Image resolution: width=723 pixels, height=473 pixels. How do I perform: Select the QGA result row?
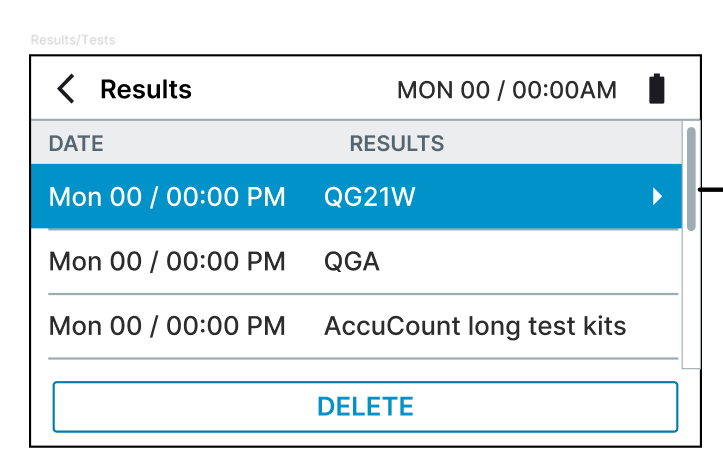click(x=352, y=262)
